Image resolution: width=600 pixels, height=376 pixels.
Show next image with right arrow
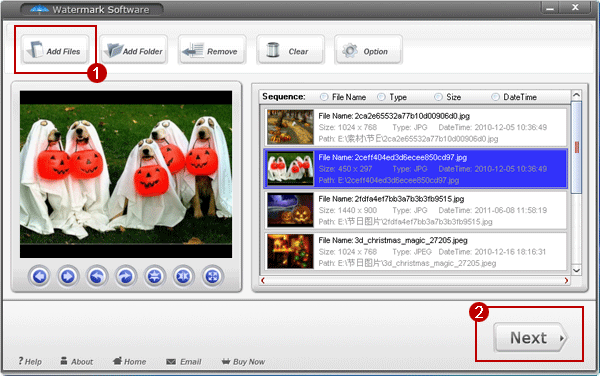[x=68, y=276]
